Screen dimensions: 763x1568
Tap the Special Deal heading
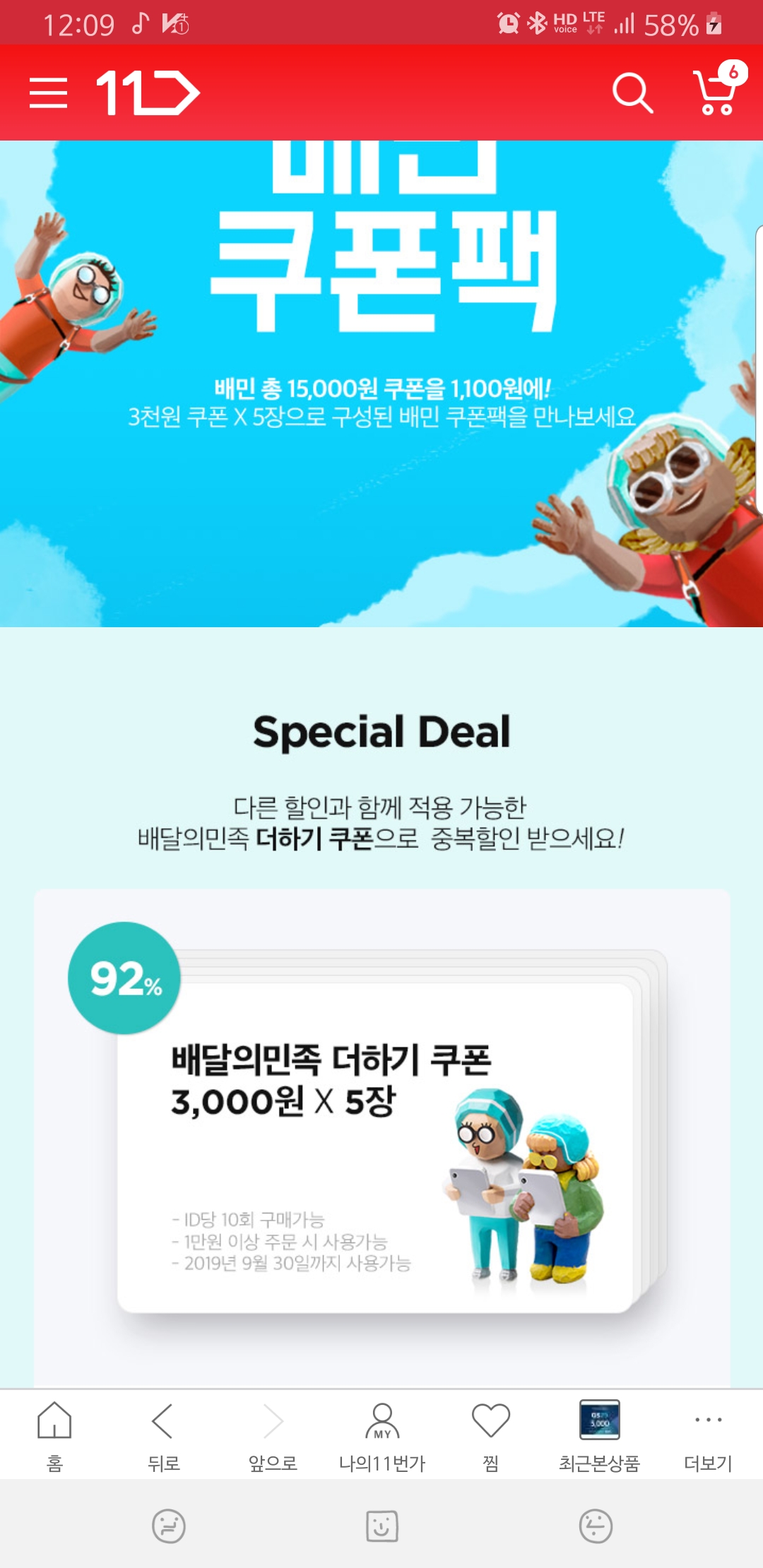[x=381, y=732]
